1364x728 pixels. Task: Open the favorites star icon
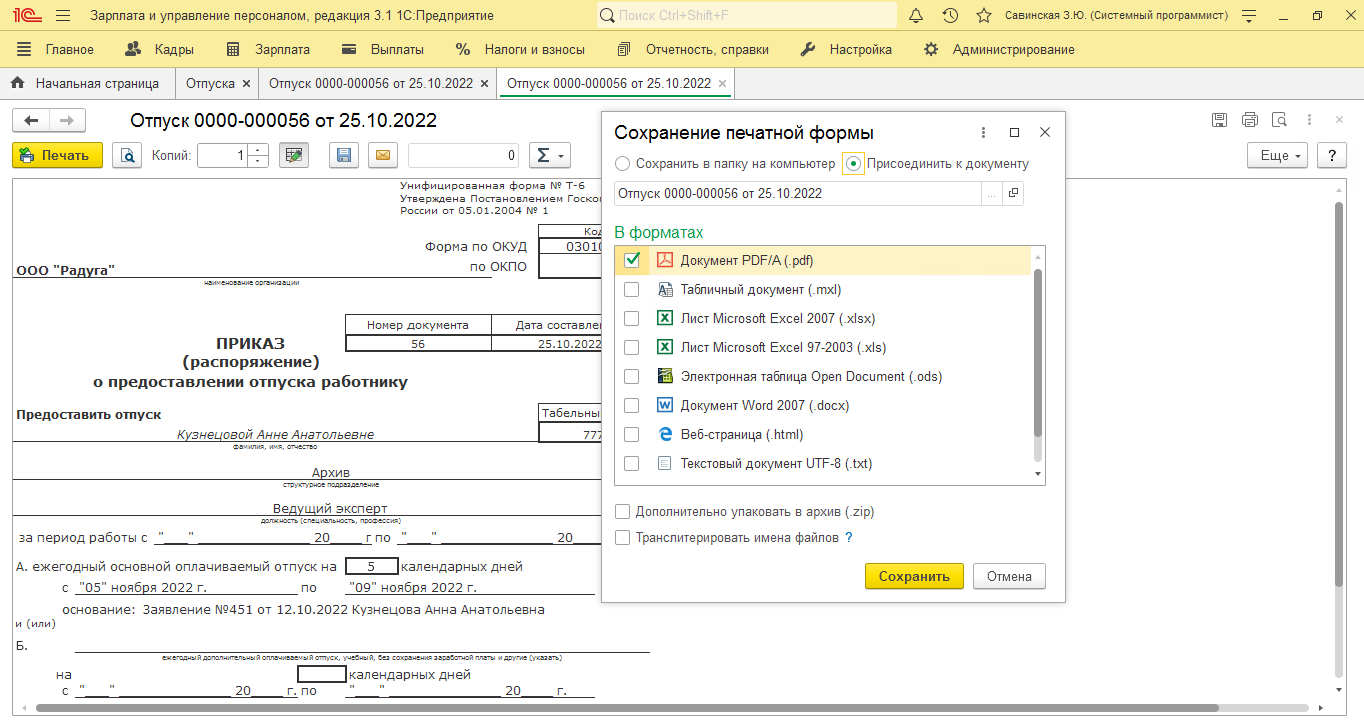(984, 16)
